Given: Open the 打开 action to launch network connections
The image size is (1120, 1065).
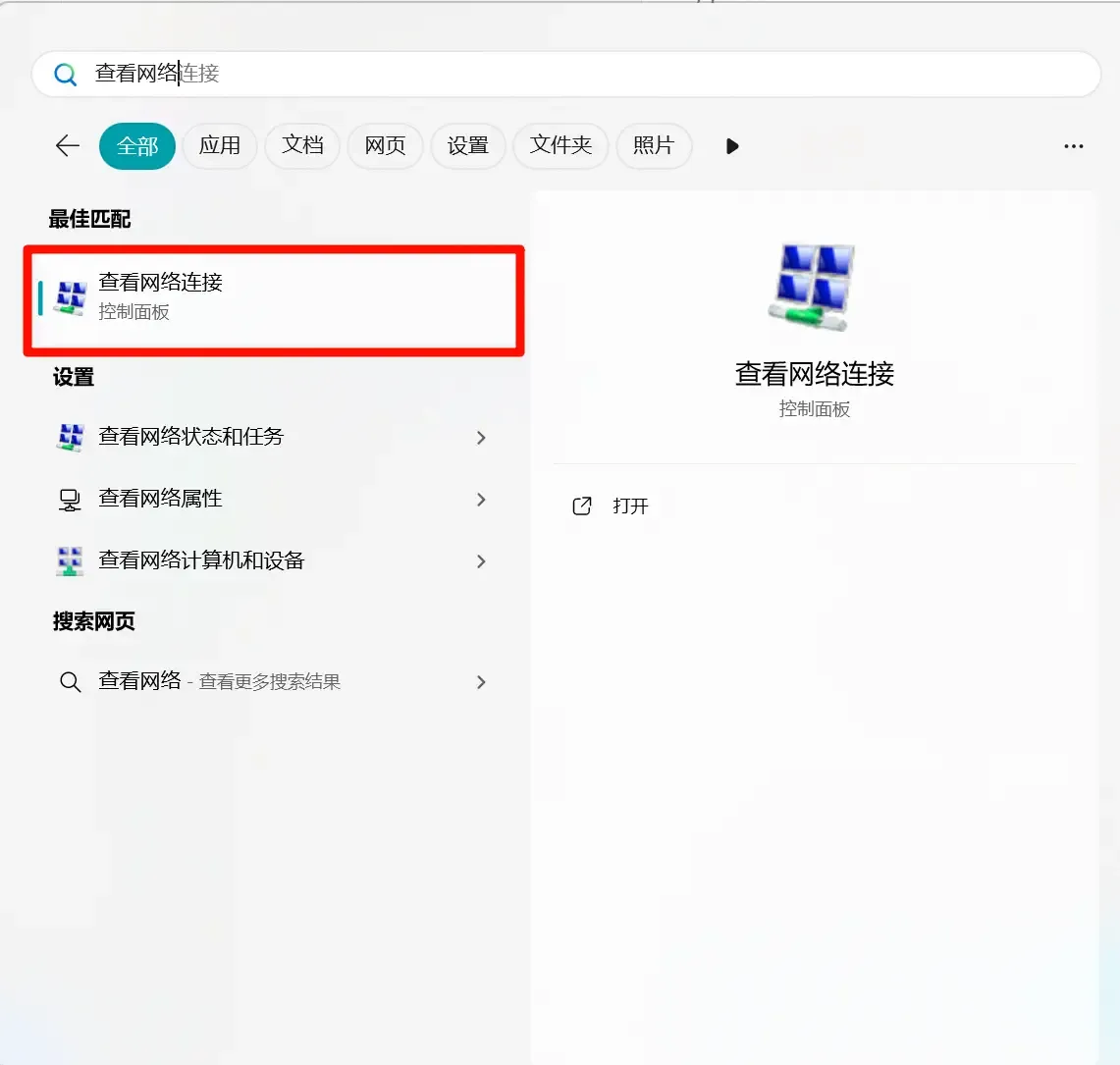Looking at the screenshot, I should (x=630, y=506).
